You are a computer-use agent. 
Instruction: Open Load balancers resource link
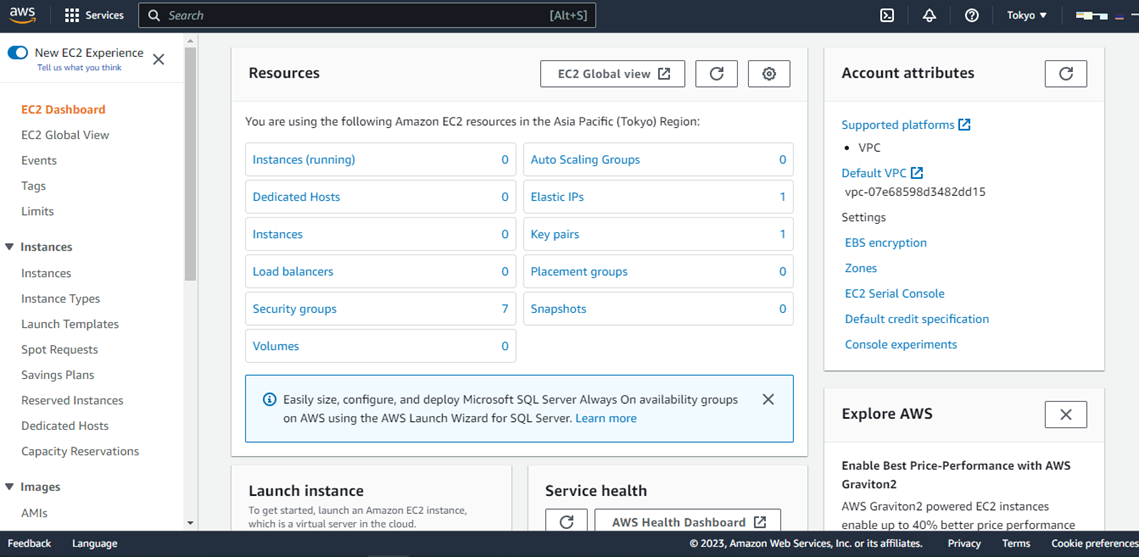pos(293,271)
